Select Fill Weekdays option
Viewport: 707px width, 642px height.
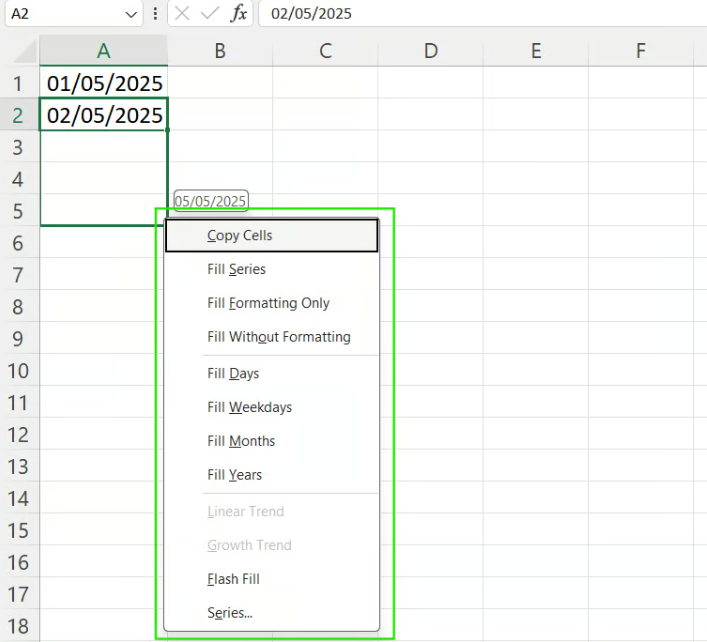[249, 407]
